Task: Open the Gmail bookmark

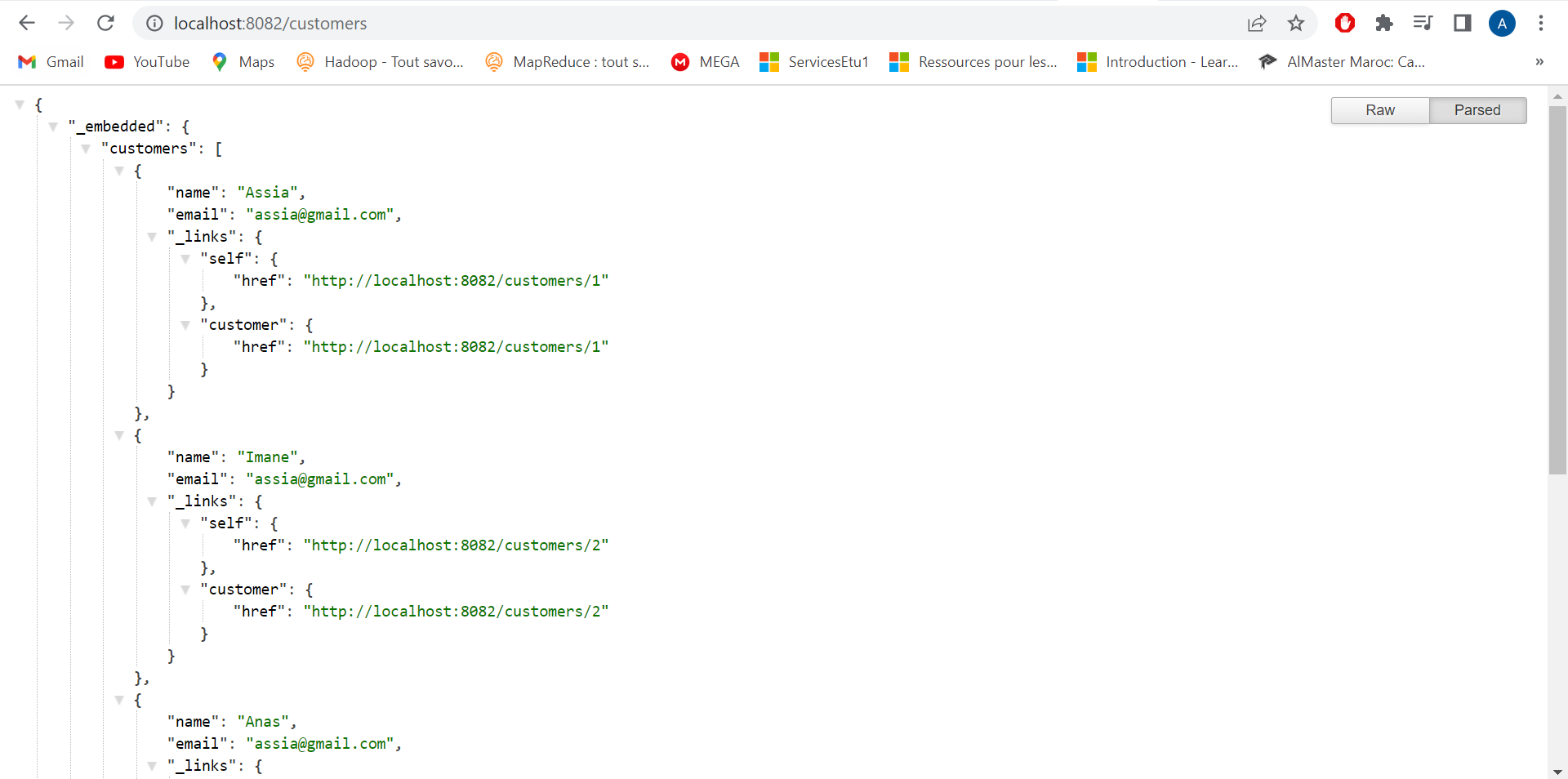Action: pos(51,61)
